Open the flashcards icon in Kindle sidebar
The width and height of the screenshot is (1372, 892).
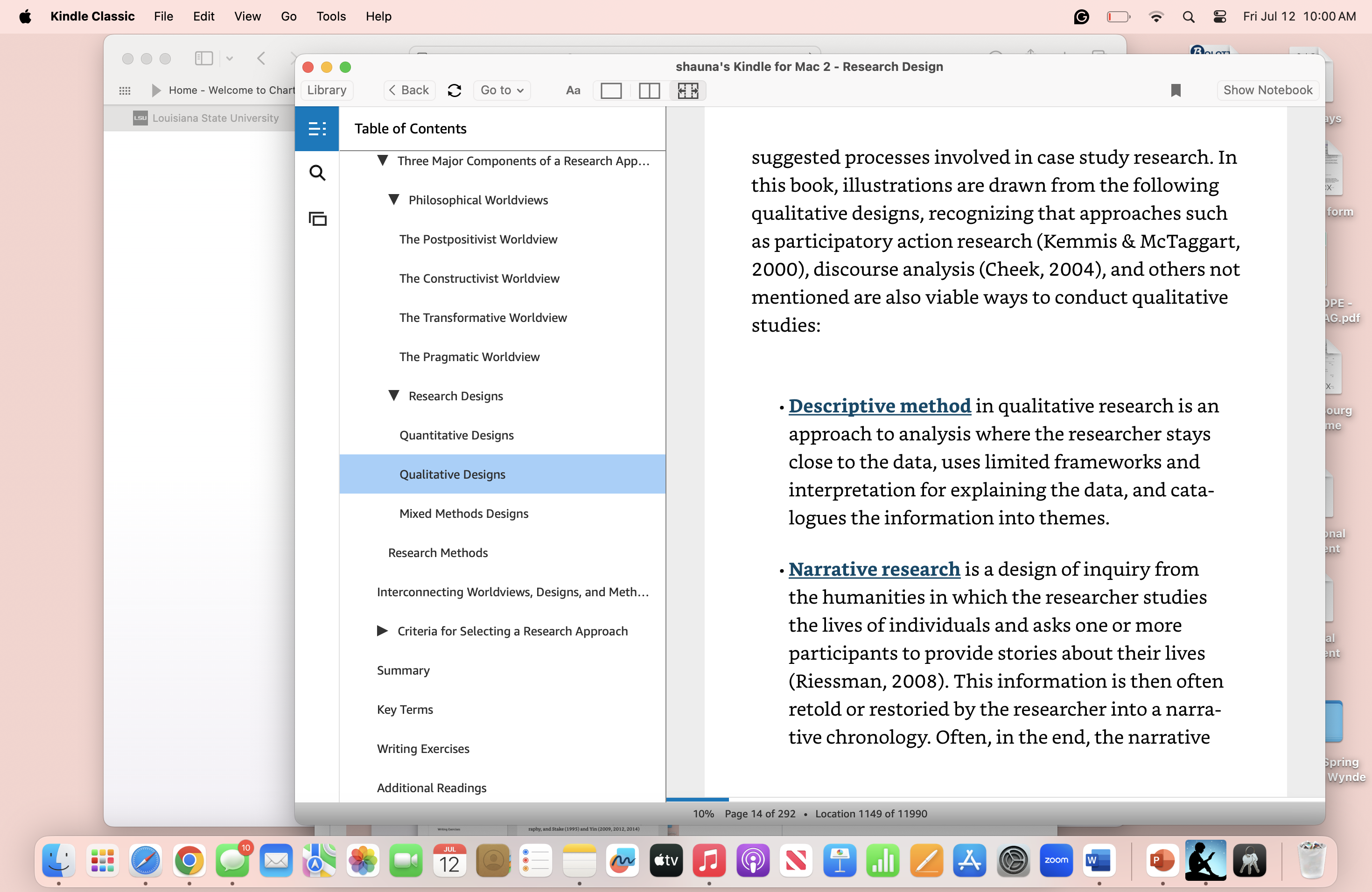[317, 219]
